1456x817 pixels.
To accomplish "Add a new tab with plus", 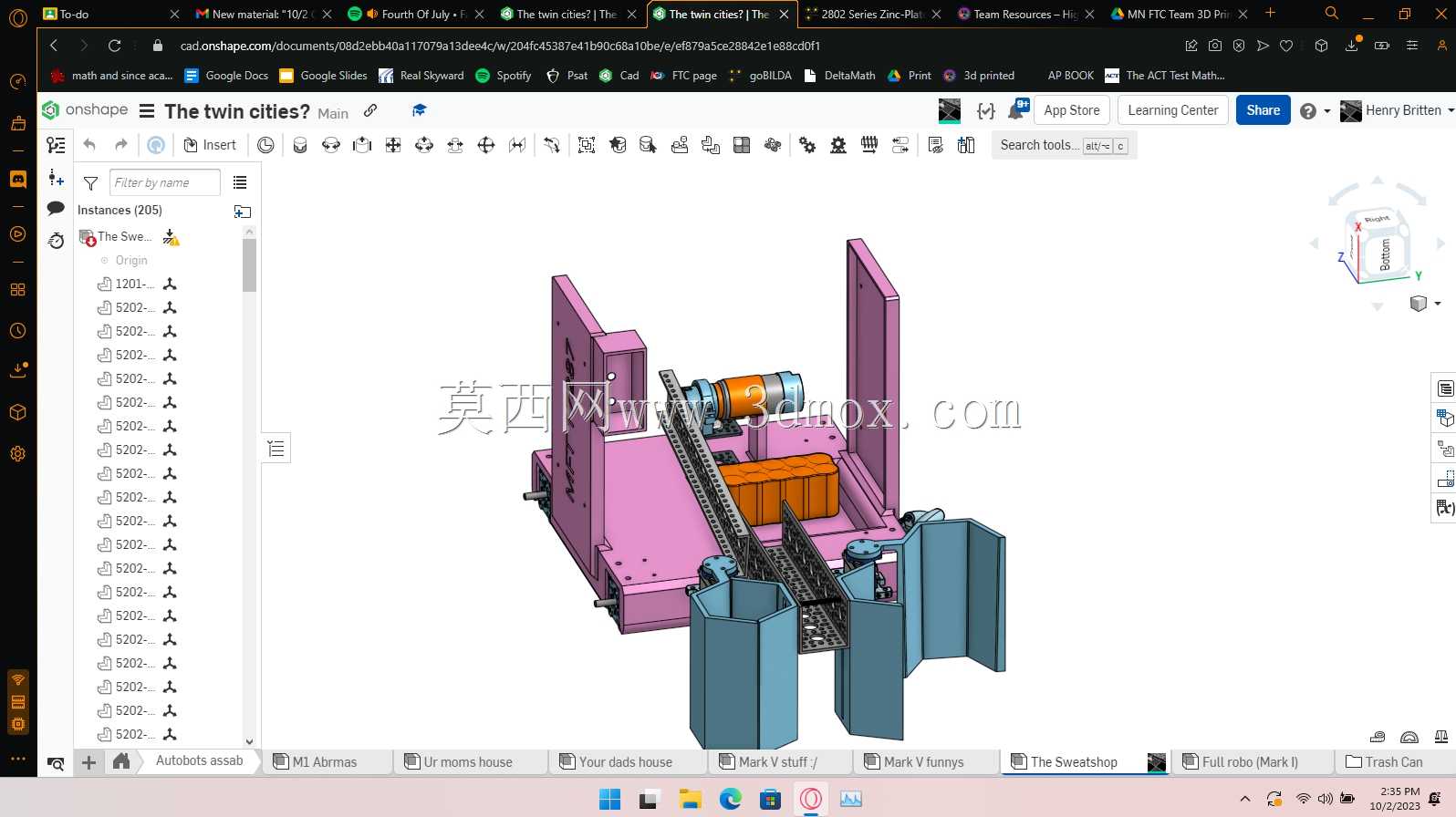I will [88, 762].
